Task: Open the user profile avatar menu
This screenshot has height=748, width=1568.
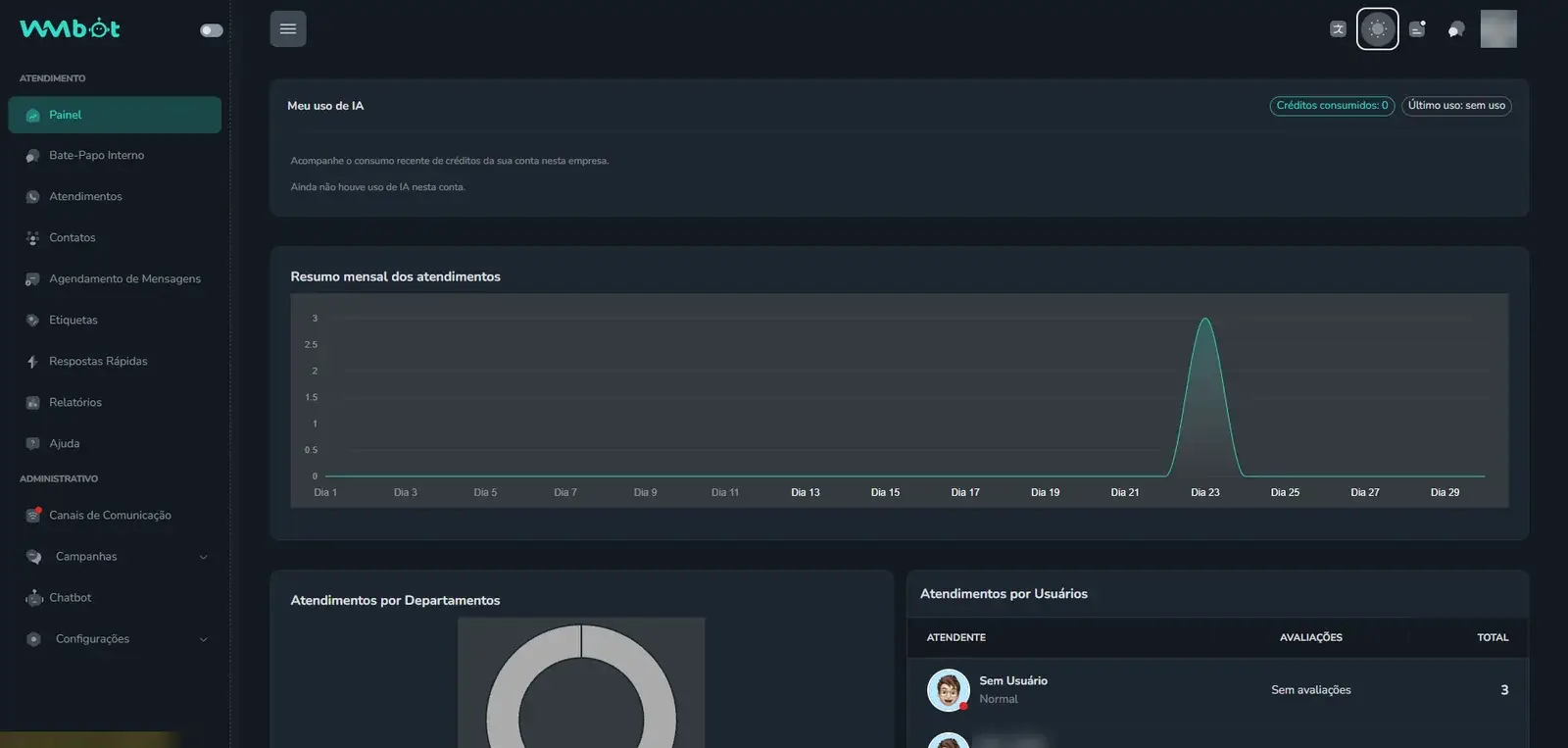Action: point(1498,28)
